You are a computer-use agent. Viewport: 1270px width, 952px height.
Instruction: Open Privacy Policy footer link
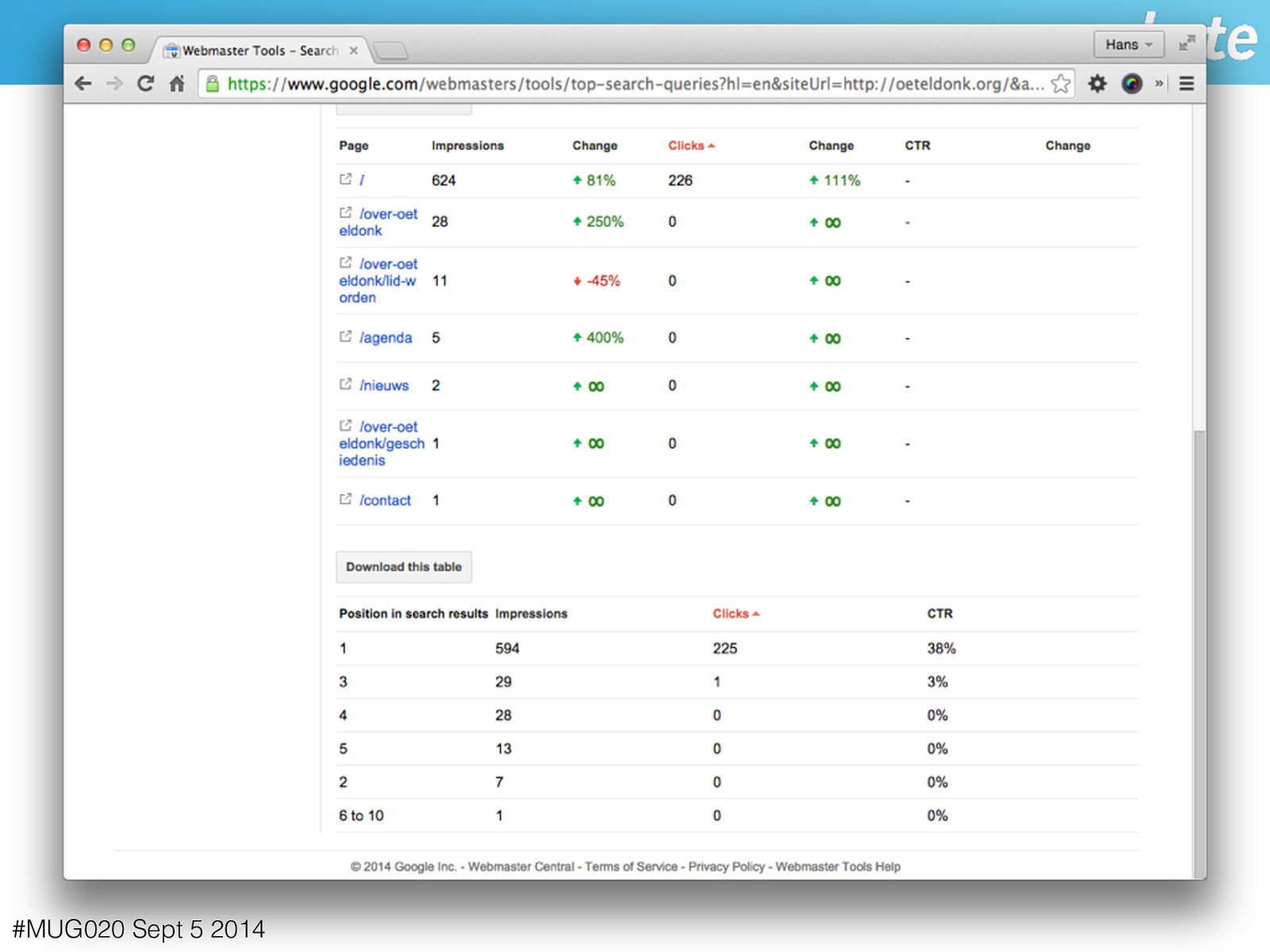click(726, 866)
